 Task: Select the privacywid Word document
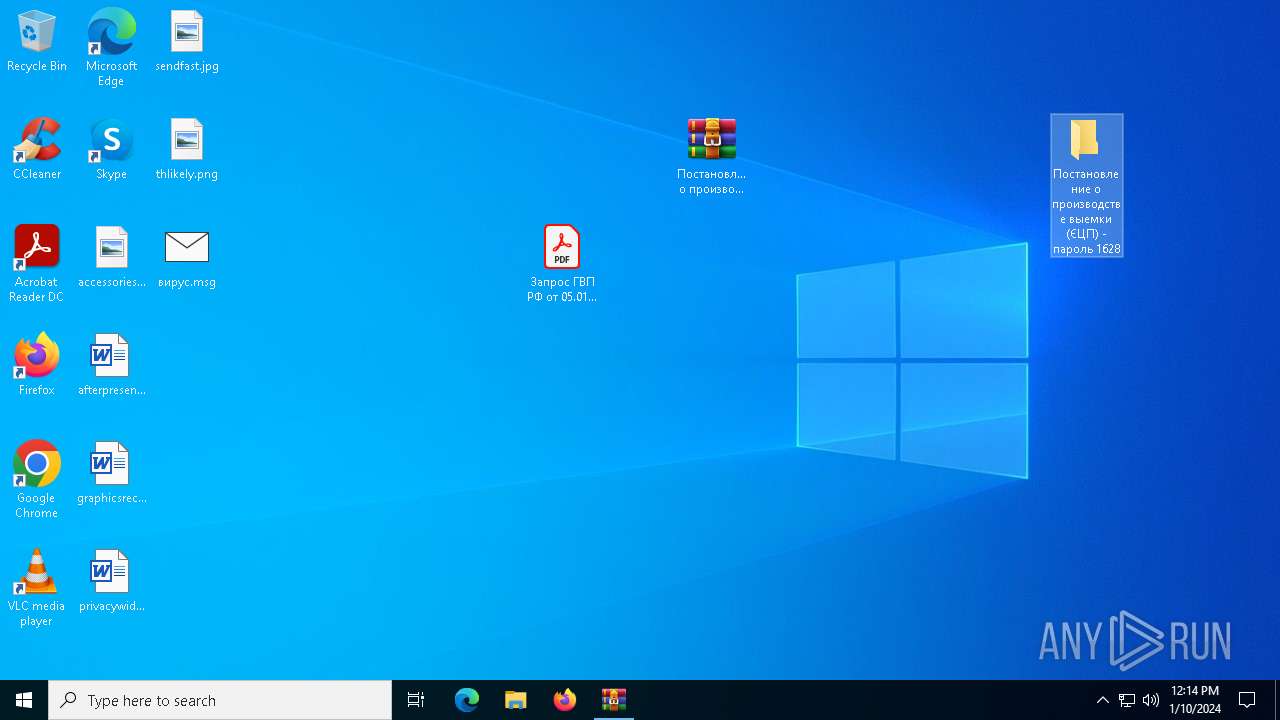point(111,582)
